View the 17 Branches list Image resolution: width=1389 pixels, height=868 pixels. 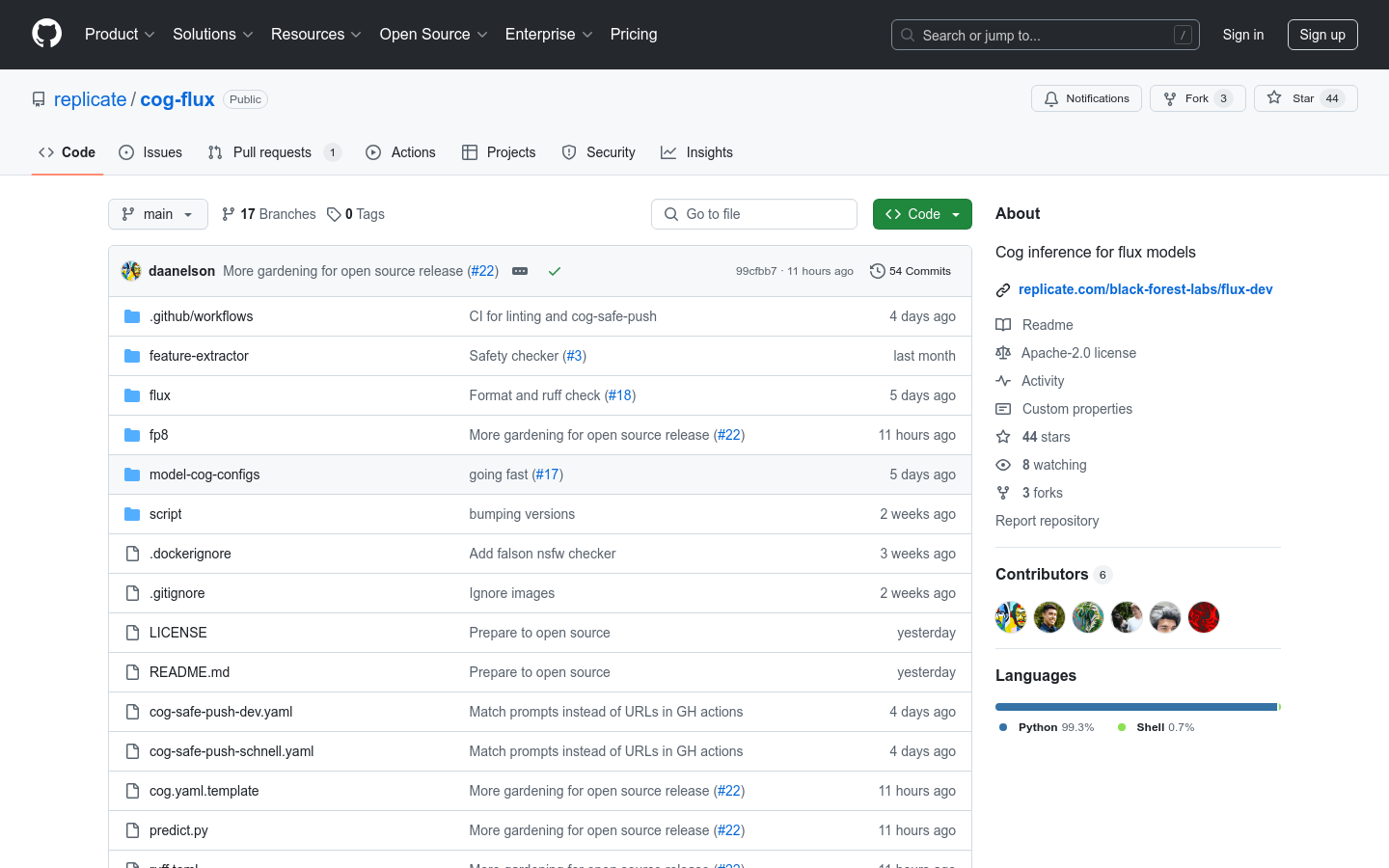(269, 214)
